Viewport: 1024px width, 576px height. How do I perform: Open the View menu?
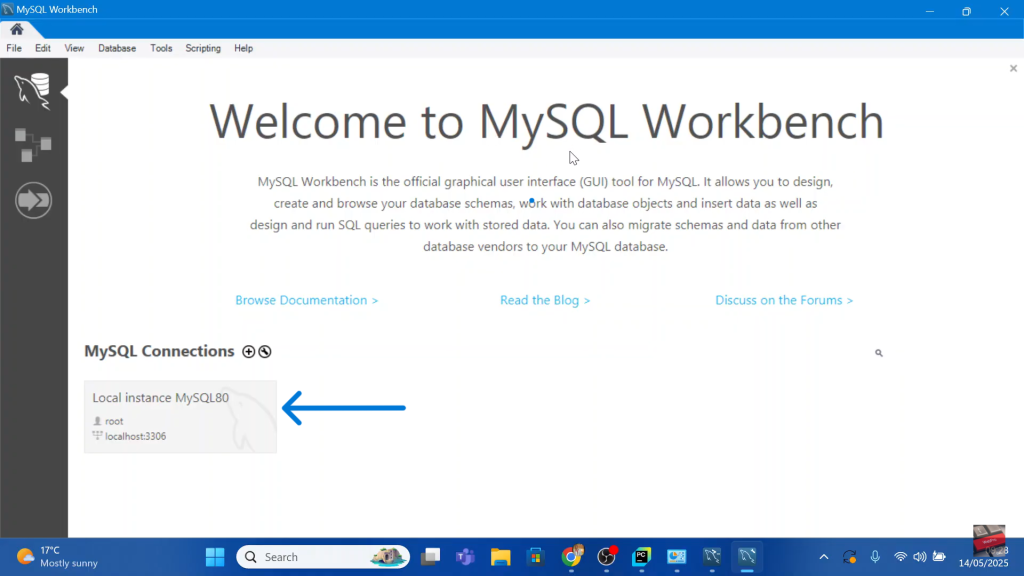point(74,48)
